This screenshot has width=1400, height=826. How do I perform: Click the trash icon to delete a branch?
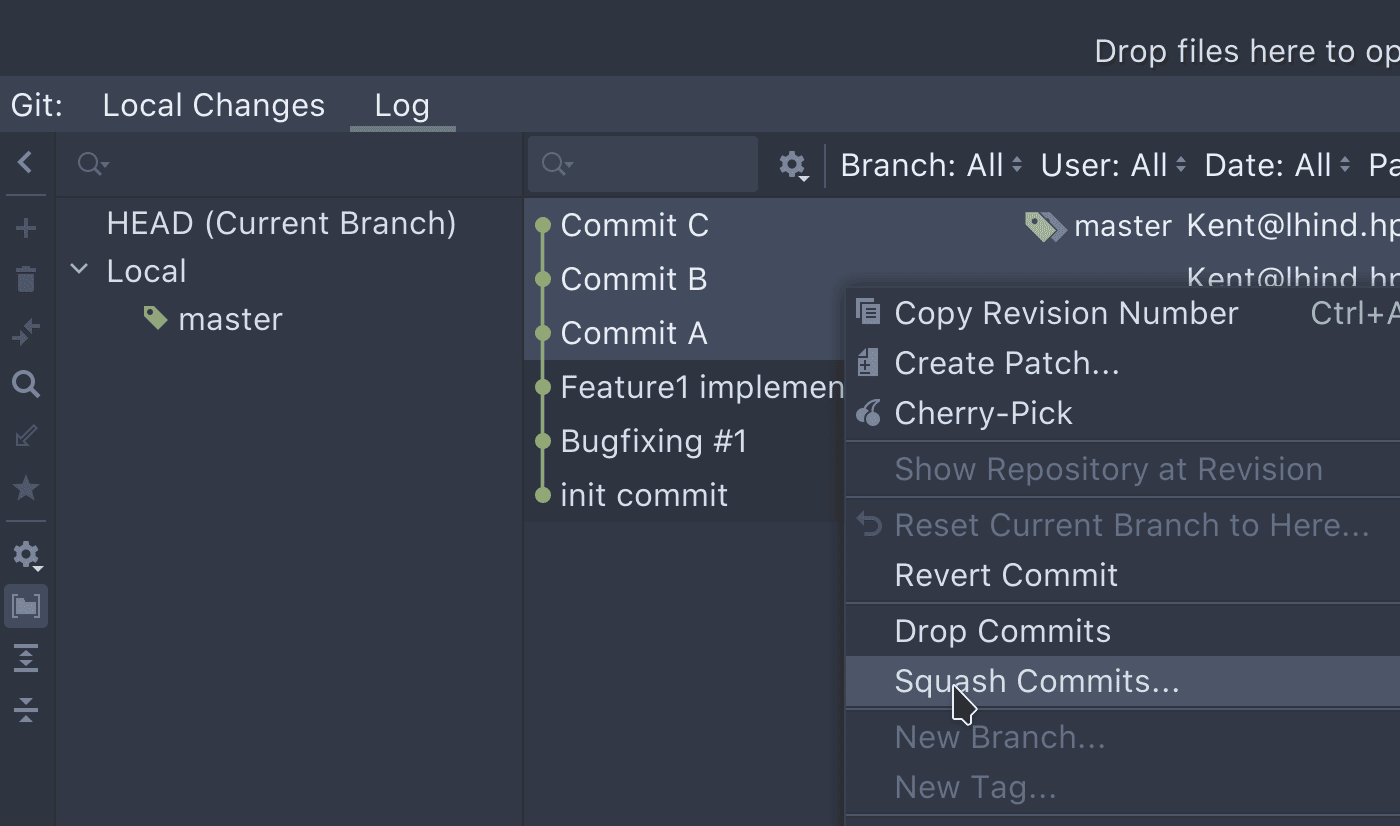tap(26, 279)
